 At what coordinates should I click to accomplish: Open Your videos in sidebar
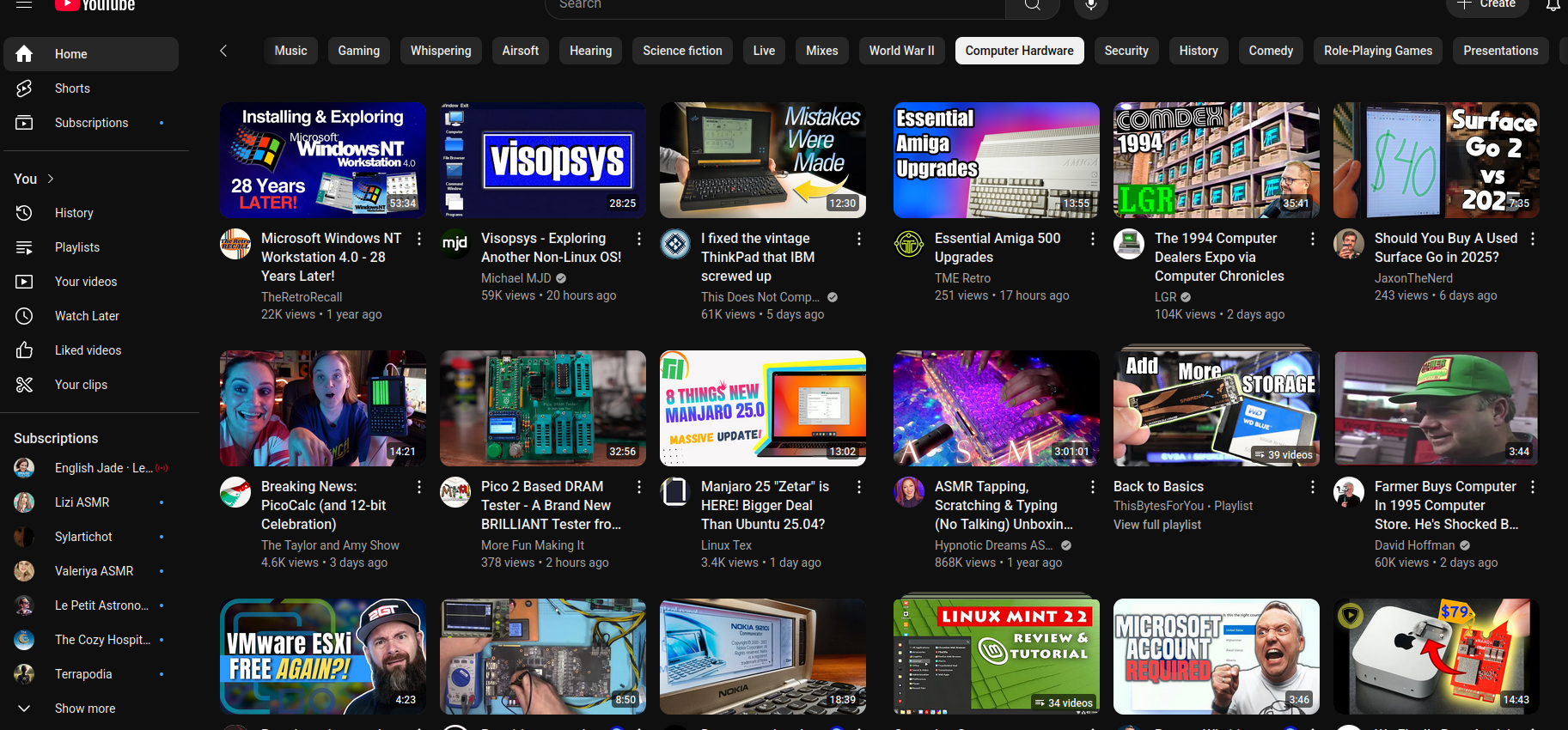91,282
